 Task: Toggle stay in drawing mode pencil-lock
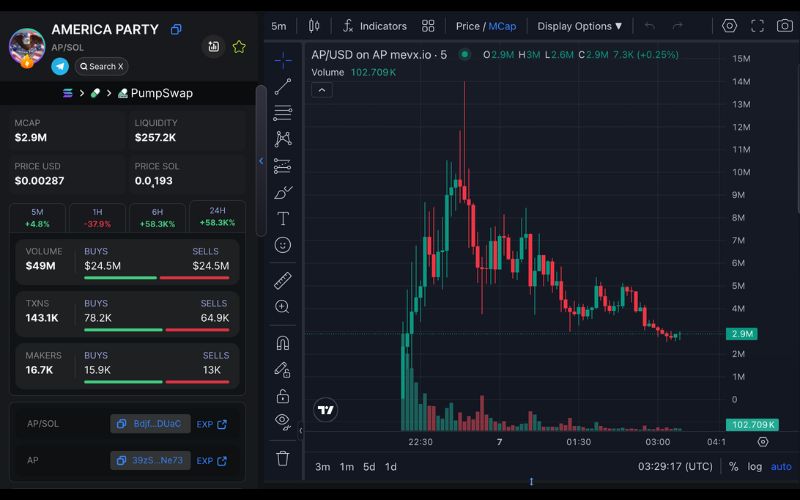tap(283, 369)
